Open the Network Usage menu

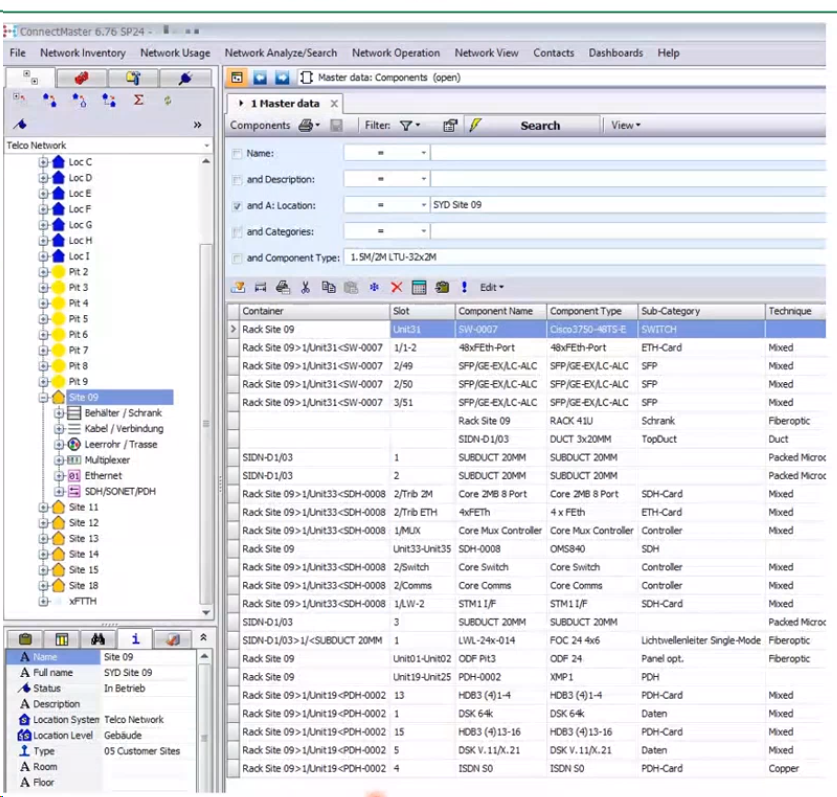pos(175,53)
